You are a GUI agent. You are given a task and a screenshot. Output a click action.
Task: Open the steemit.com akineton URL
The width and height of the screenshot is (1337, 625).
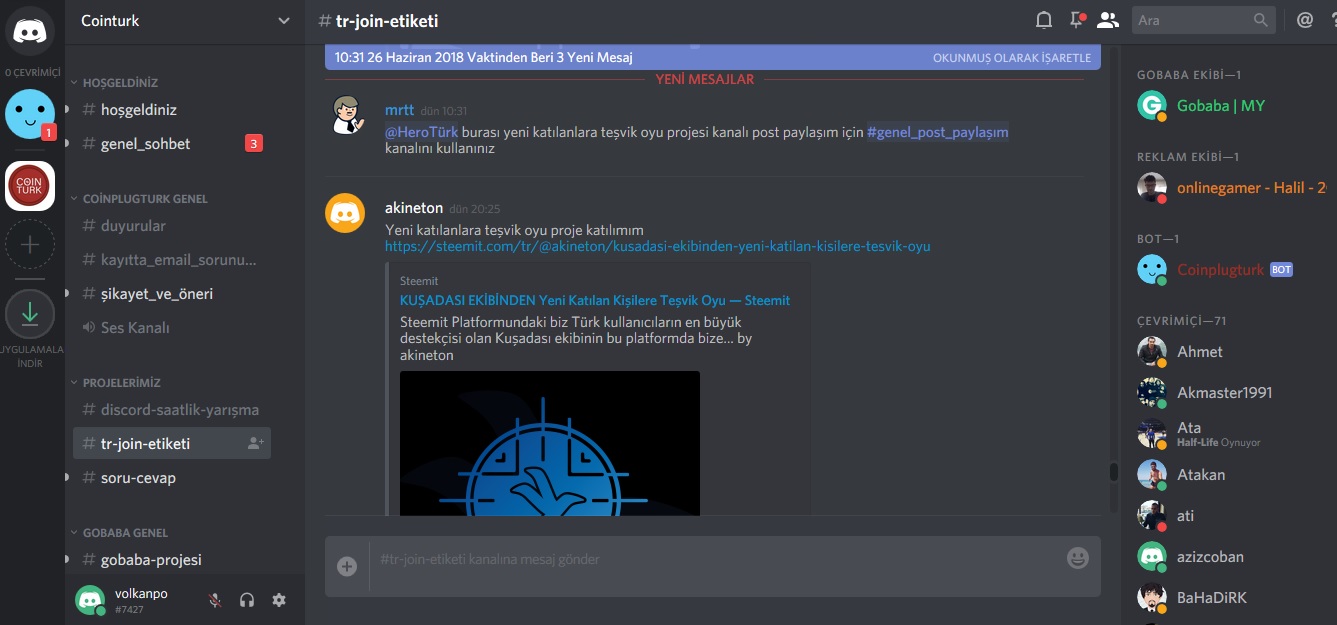658,246
